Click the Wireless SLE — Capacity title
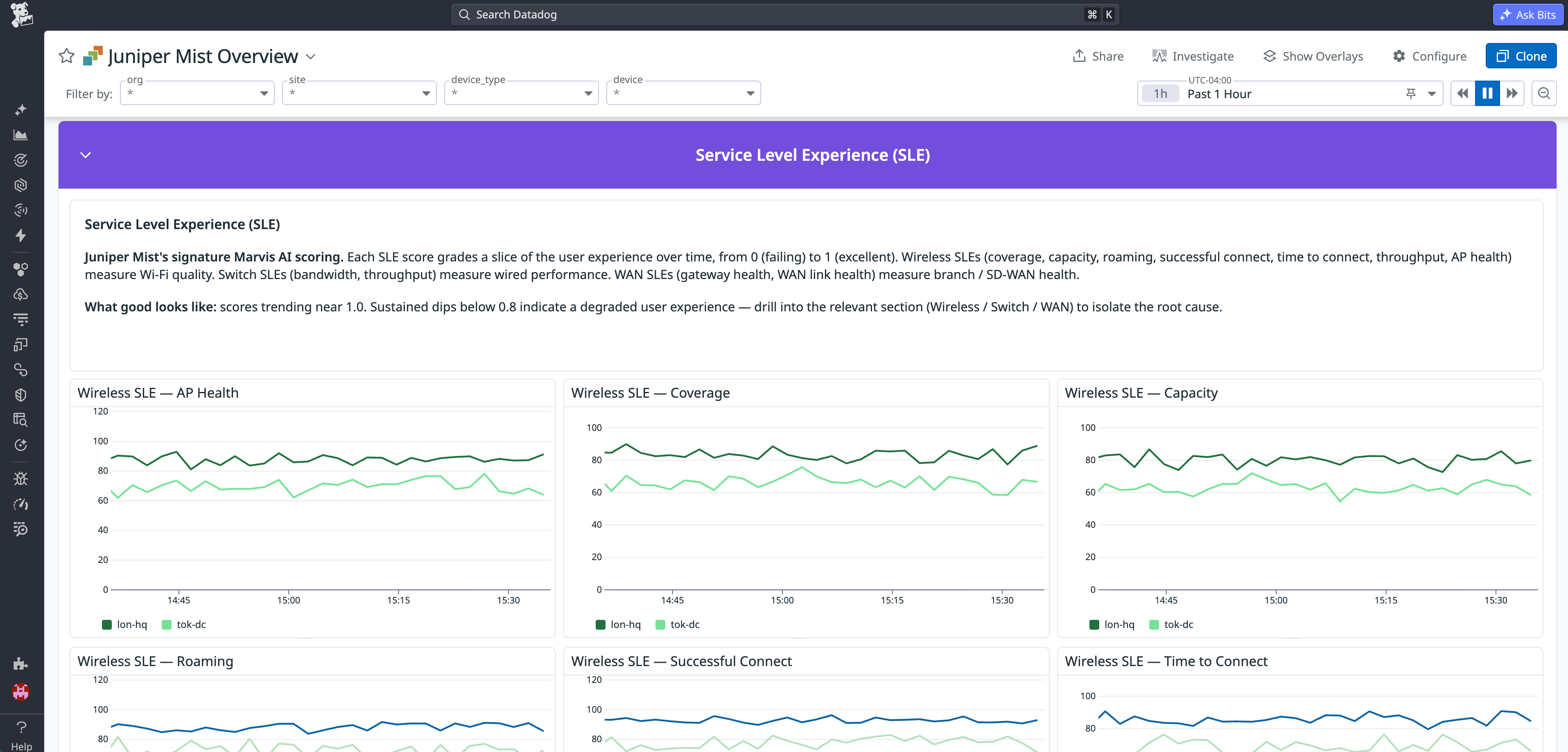This screenshot has width=1568, height=752. click(1141, 393)
